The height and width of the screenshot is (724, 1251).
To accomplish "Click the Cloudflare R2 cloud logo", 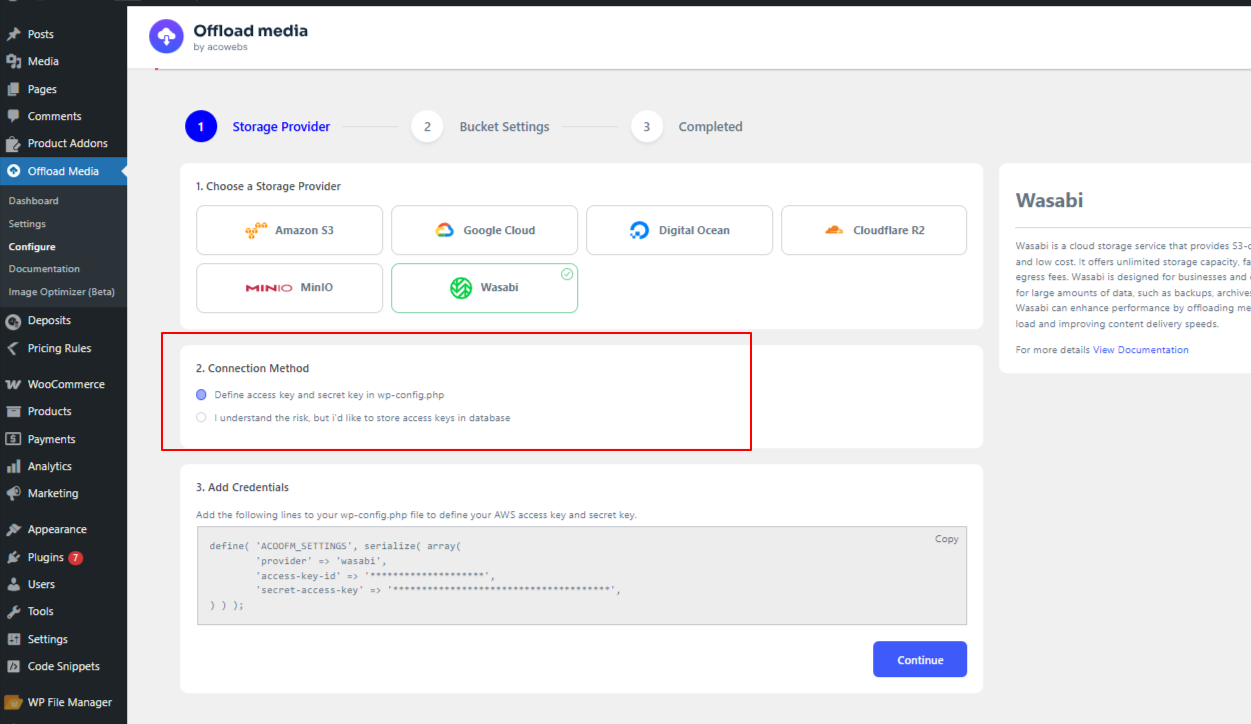I will point(834,230).
